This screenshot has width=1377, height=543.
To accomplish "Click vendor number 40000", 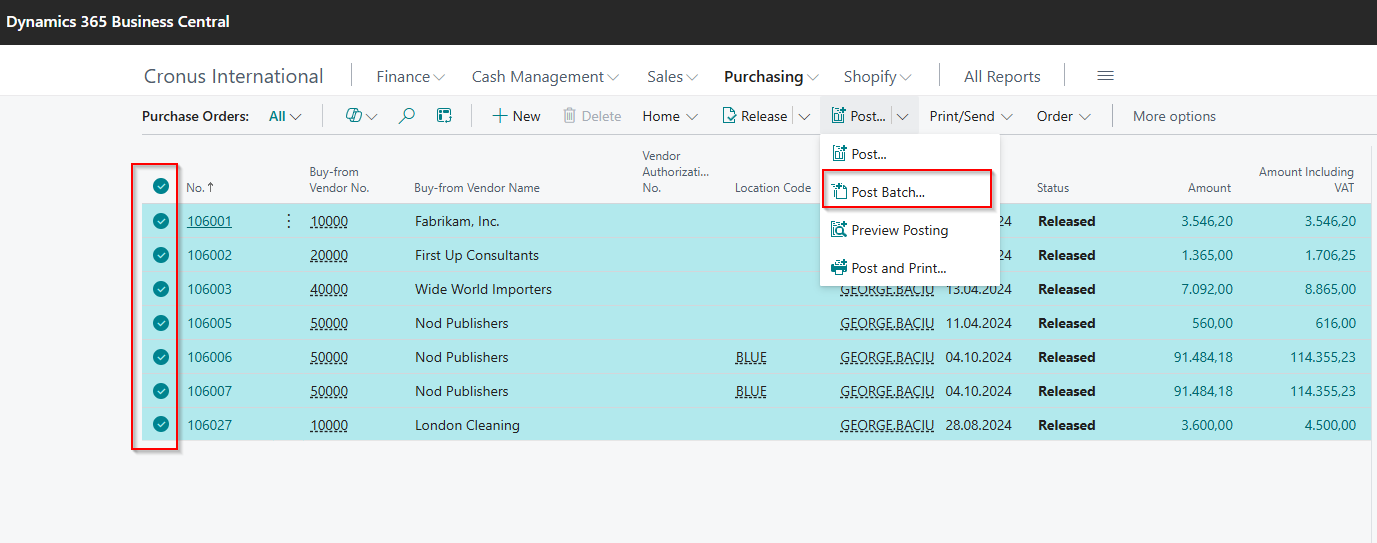I will pyautogui.click(x=329, y=289).
